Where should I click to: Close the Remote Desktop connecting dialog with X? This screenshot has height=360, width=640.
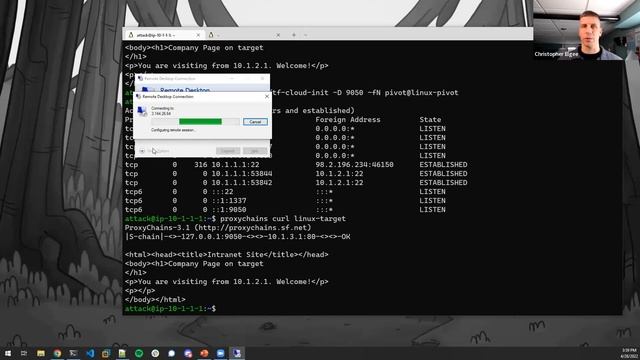pos(267,96)
